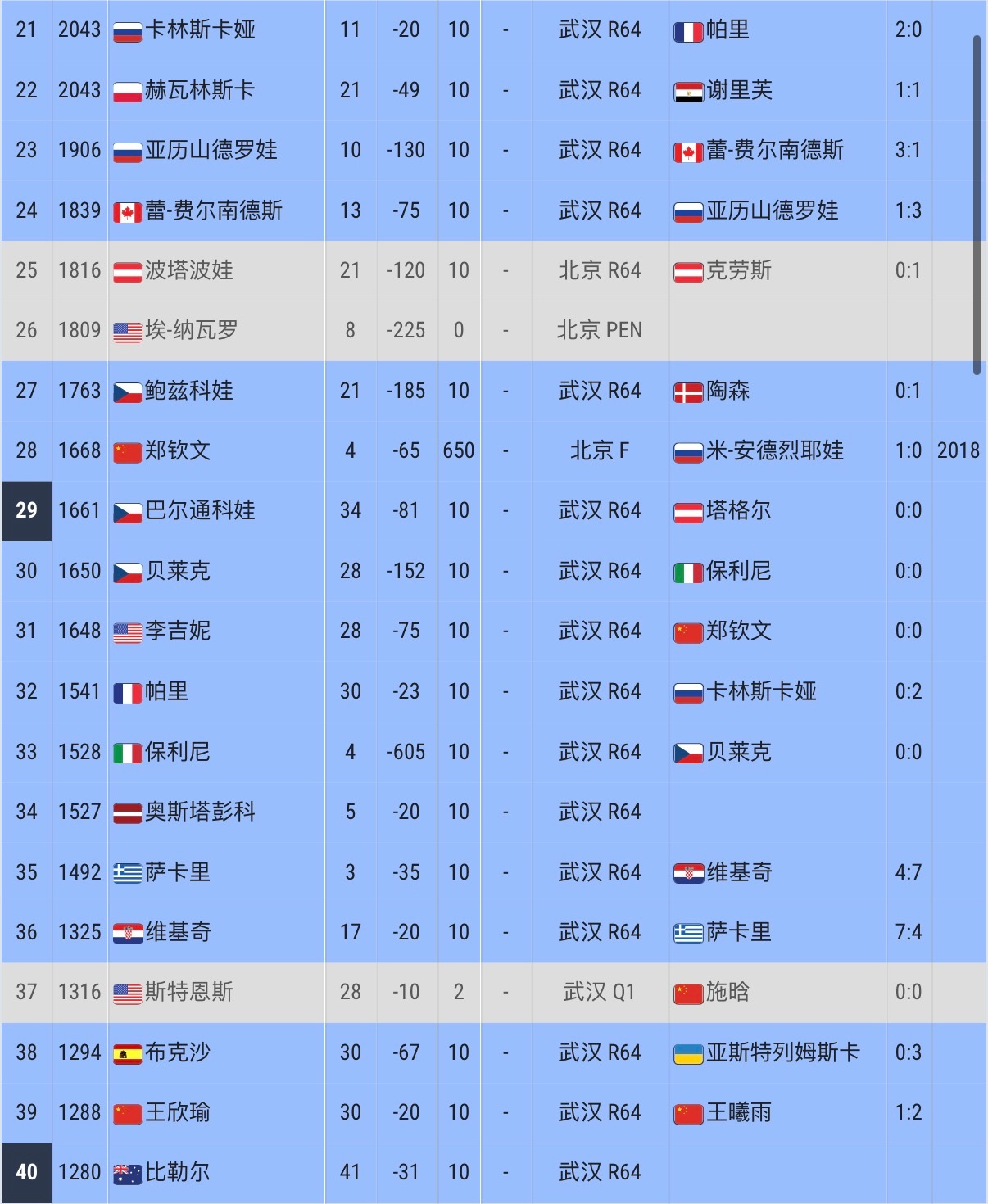Click opponent name 亚斯特列姆斯卡
988x1204 pixels.
[x=783, y=1052]
